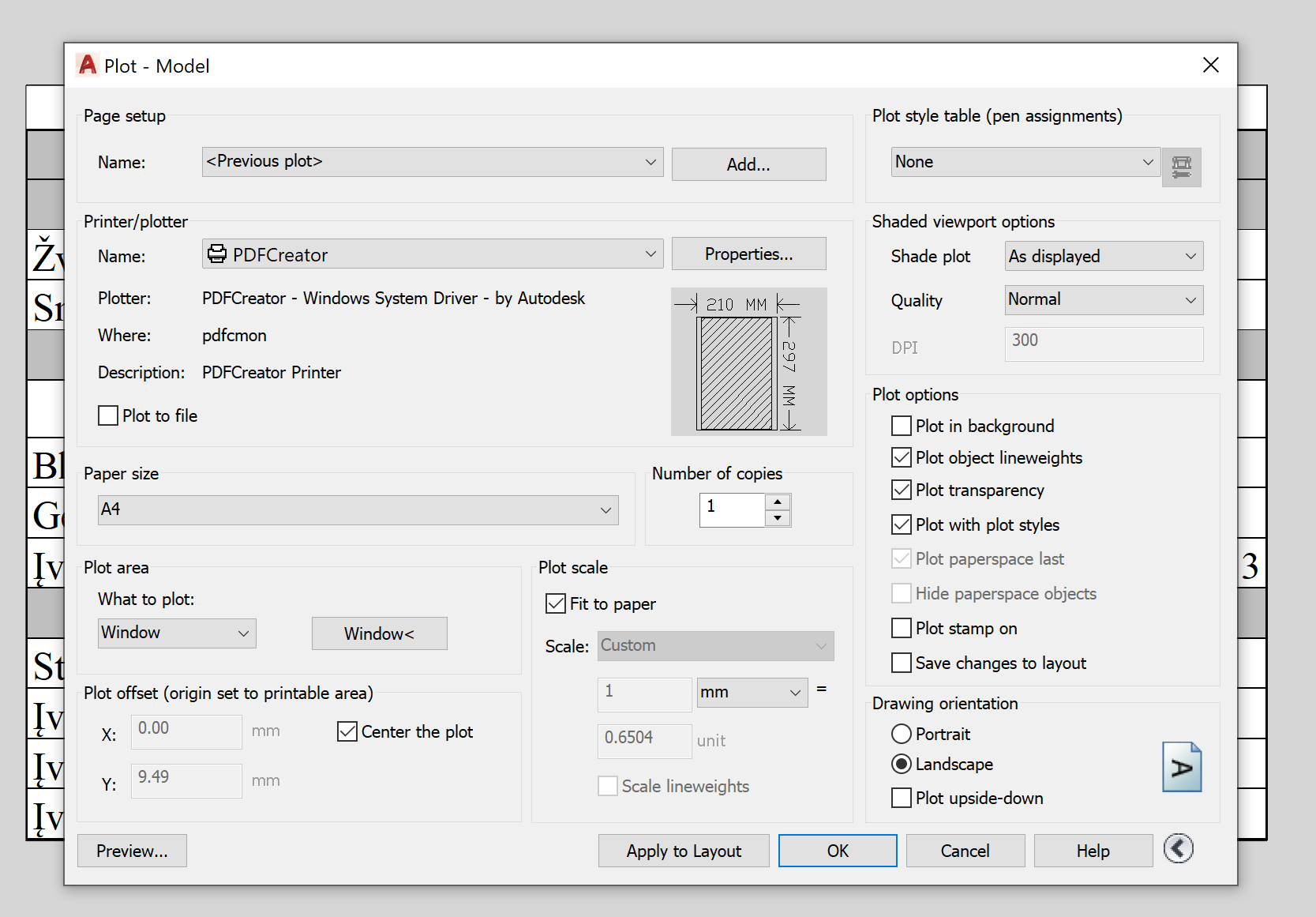Enable Plot to file checkbox
This screenshot has width=1316, height=917.
tap(109, 415)
